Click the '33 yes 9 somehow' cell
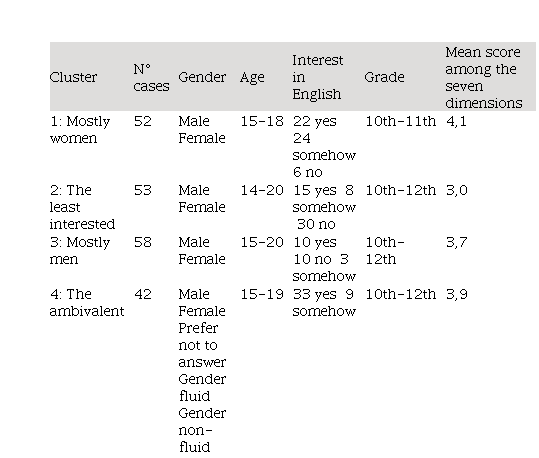The image size is (539, 458). click(x=324, y=303)
